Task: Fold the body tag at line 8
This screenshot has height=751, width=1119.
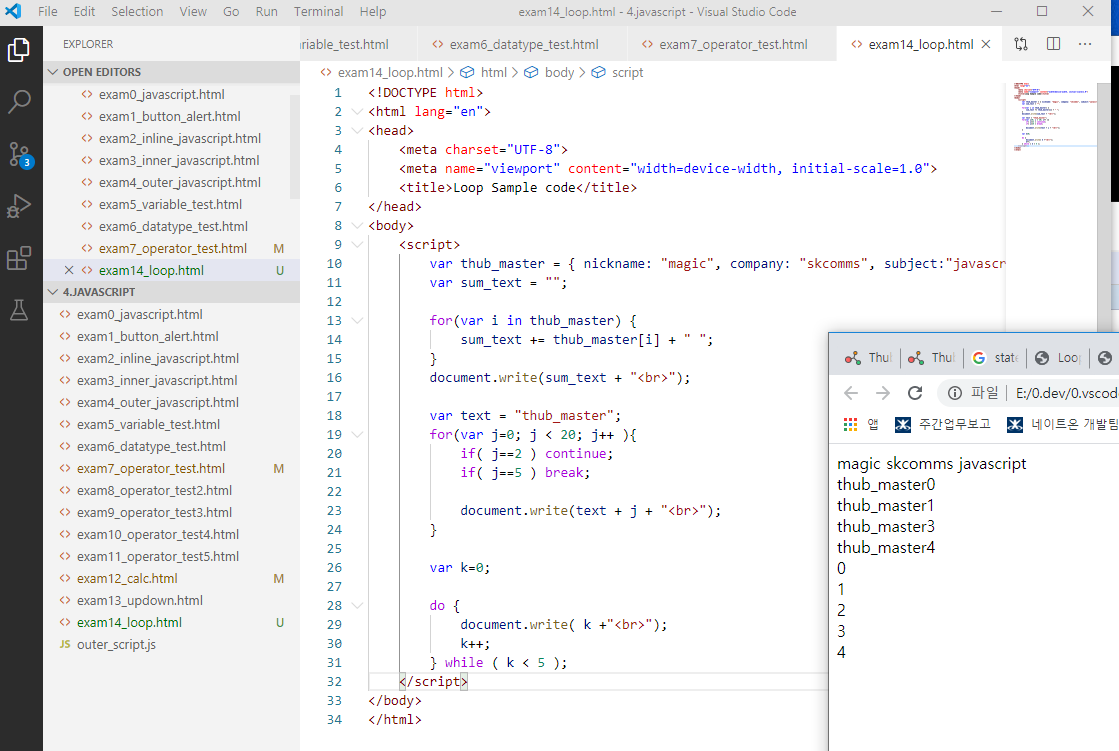Action: [x=357, y=226]
